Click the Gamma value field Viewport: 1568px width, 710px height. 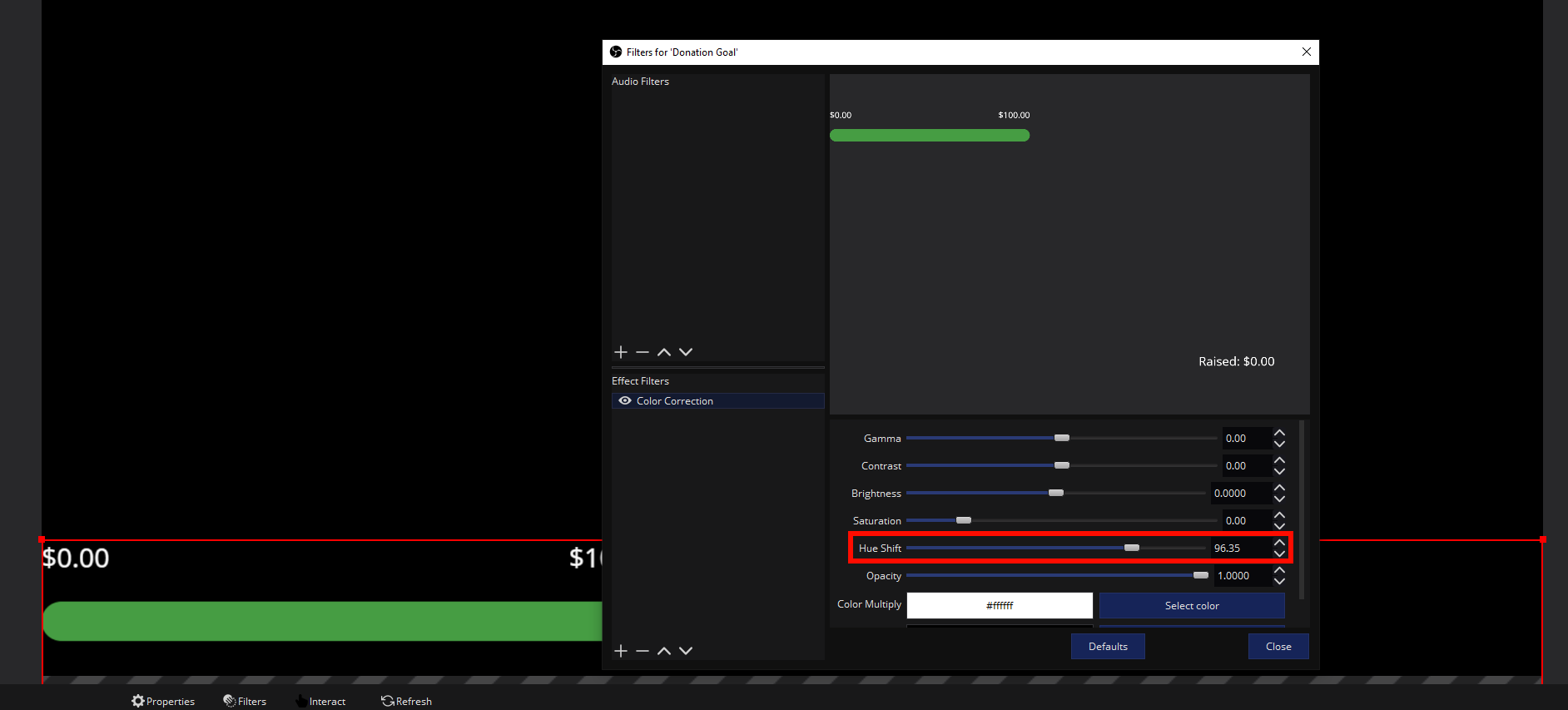point(1247,438)
